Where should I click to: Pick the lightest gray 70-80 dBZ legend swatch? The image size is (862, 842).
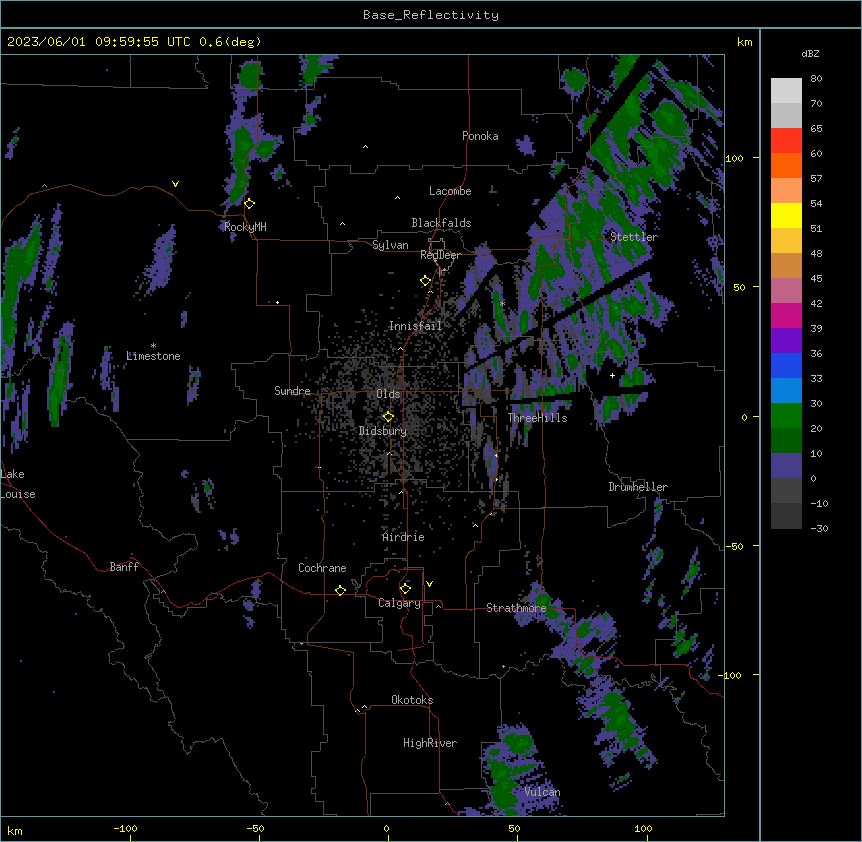(786, 91)
